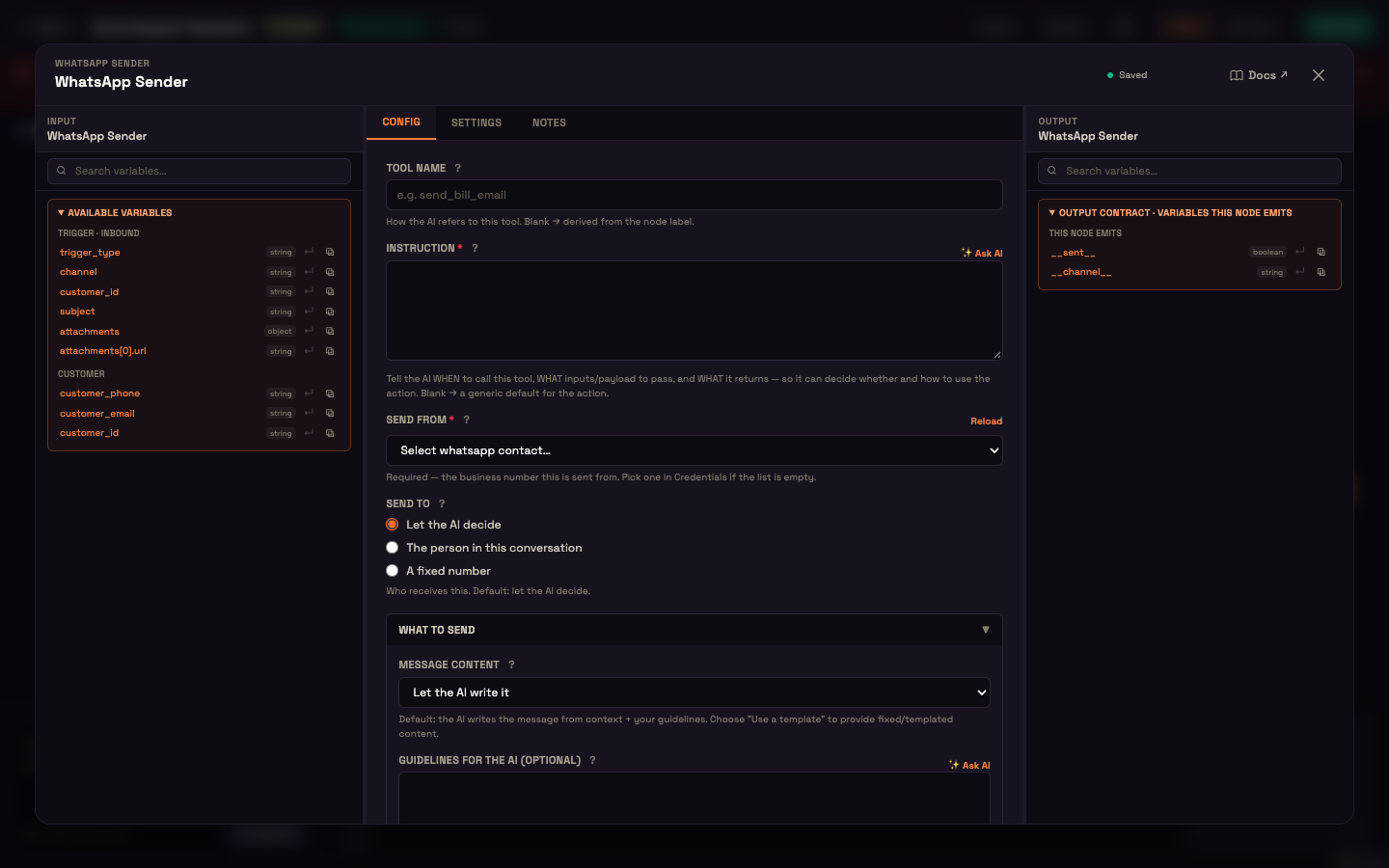Close the WhatsApp Sender dialog

(1319, 75)
